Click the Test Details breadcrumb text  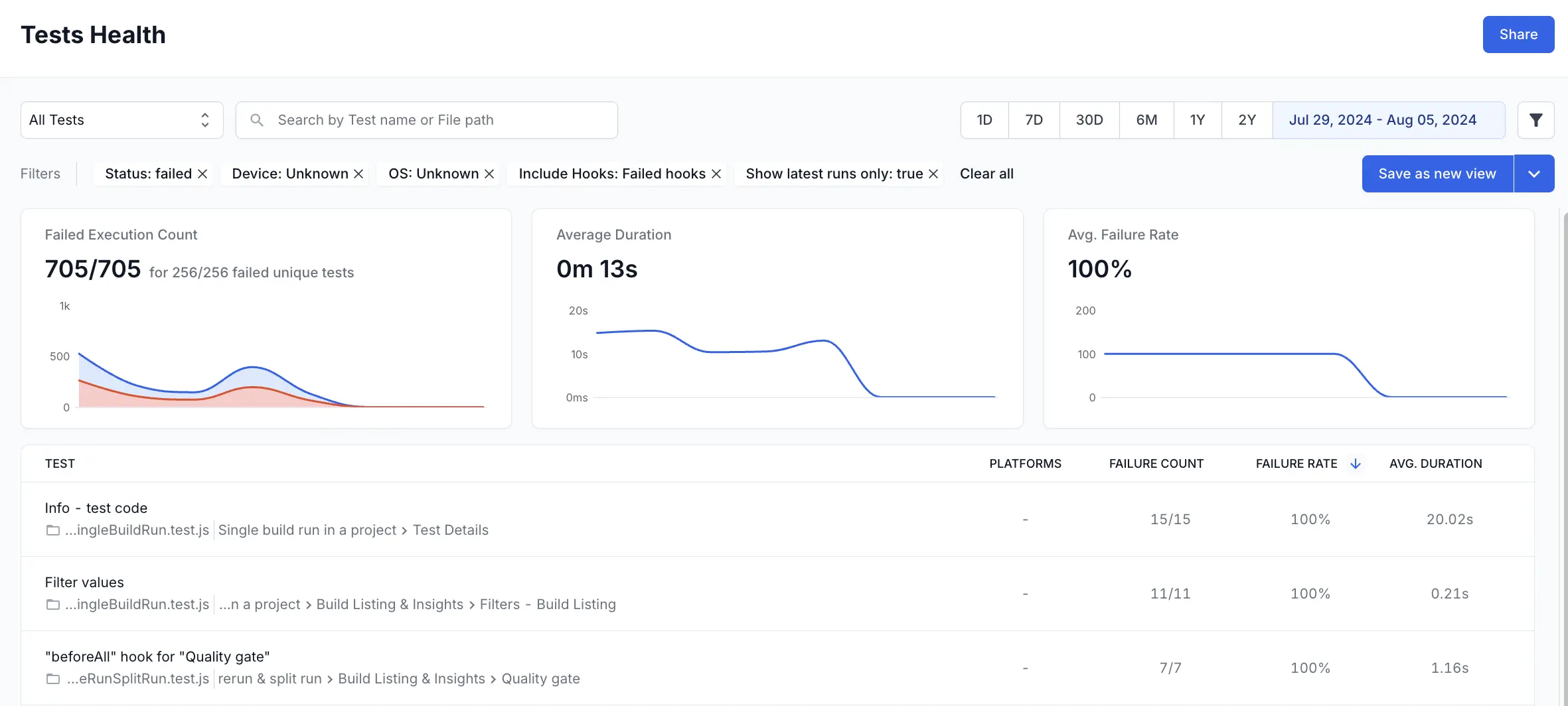point(451,530)
